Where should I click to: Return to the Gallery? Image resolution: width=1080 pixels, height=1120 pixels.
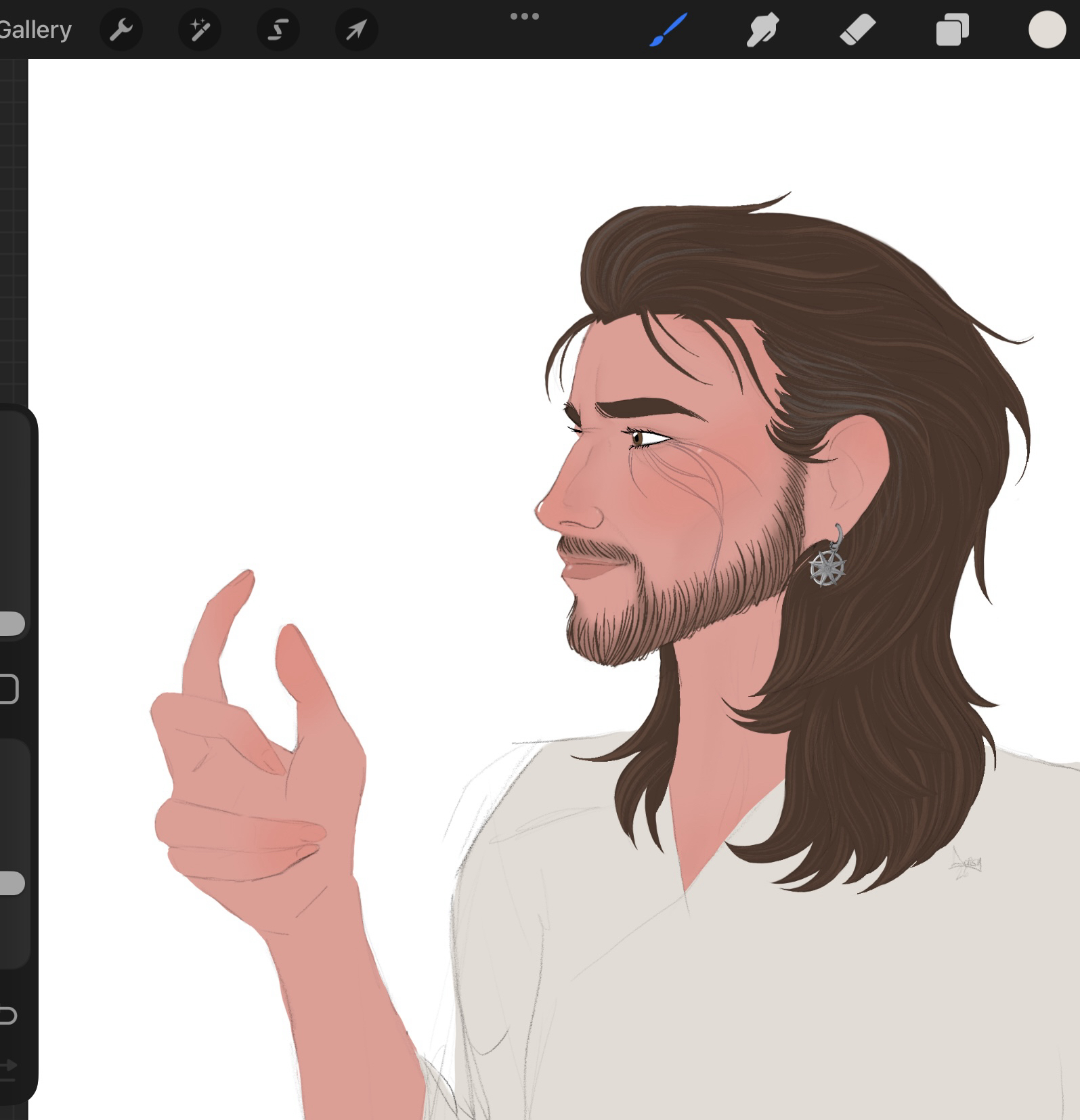pyautogui.click(x=35, y=30)
